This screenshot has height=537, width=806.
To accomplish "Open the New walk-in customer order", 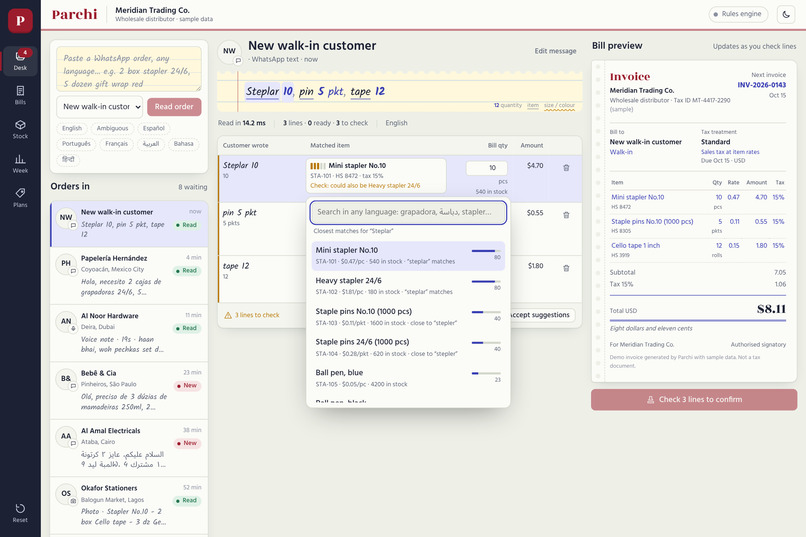I will coord(129,225).
